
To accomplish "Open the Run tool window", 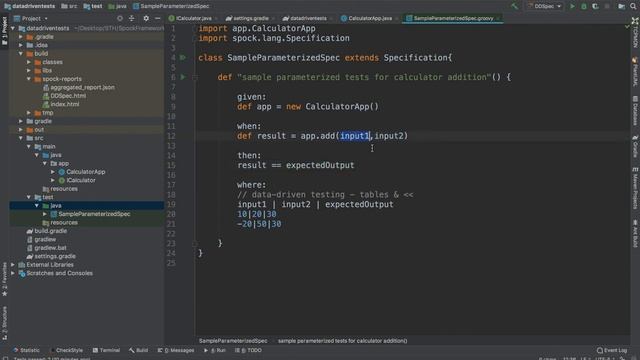I will (x=214, y=350).
